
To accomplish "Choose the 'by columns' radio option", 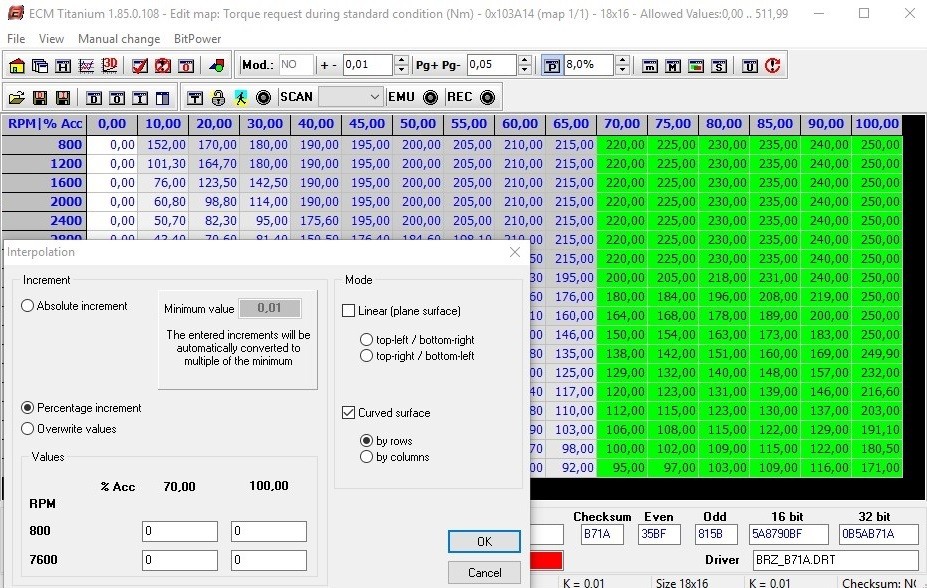I will click(x=366, y=457).
